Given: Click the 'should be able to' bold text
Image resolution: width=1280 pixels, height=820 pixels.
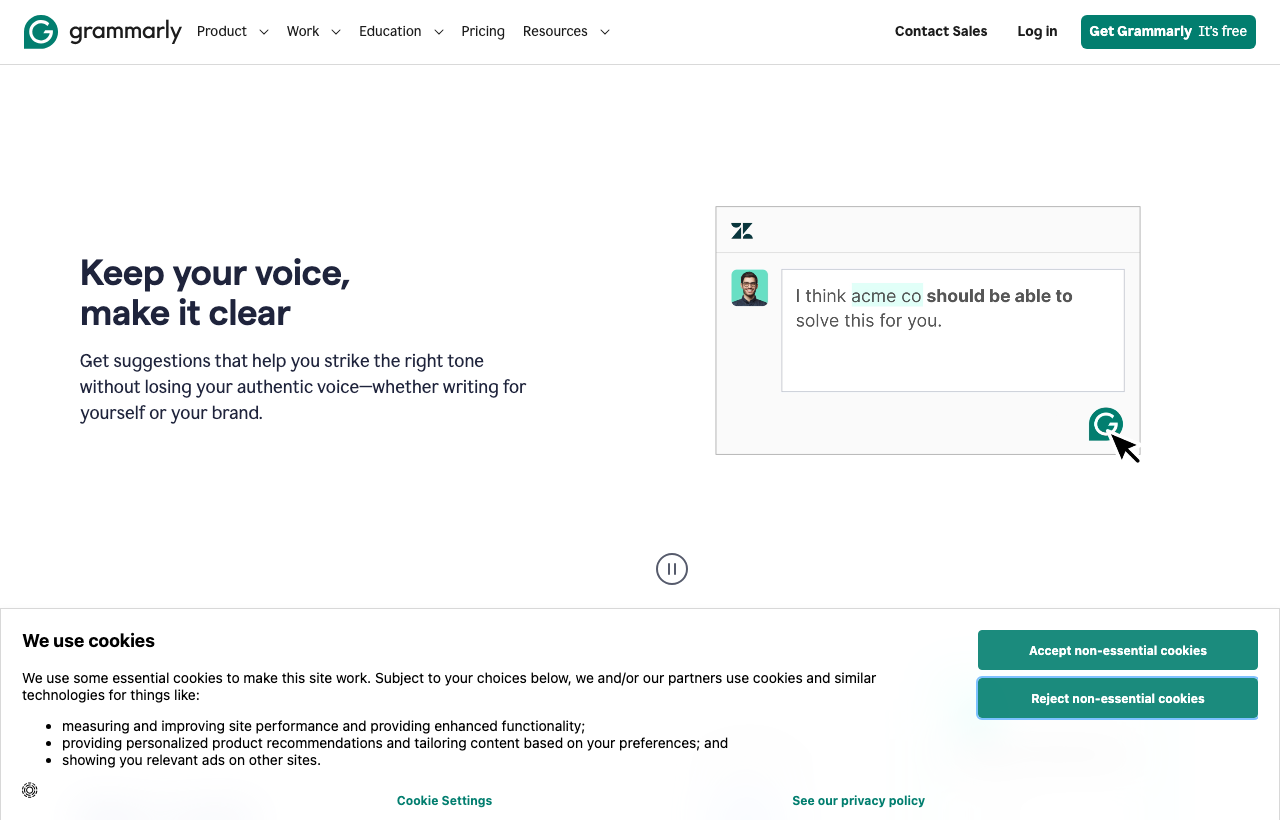Looking at the screenshot, I should click(x=999, y=296).
